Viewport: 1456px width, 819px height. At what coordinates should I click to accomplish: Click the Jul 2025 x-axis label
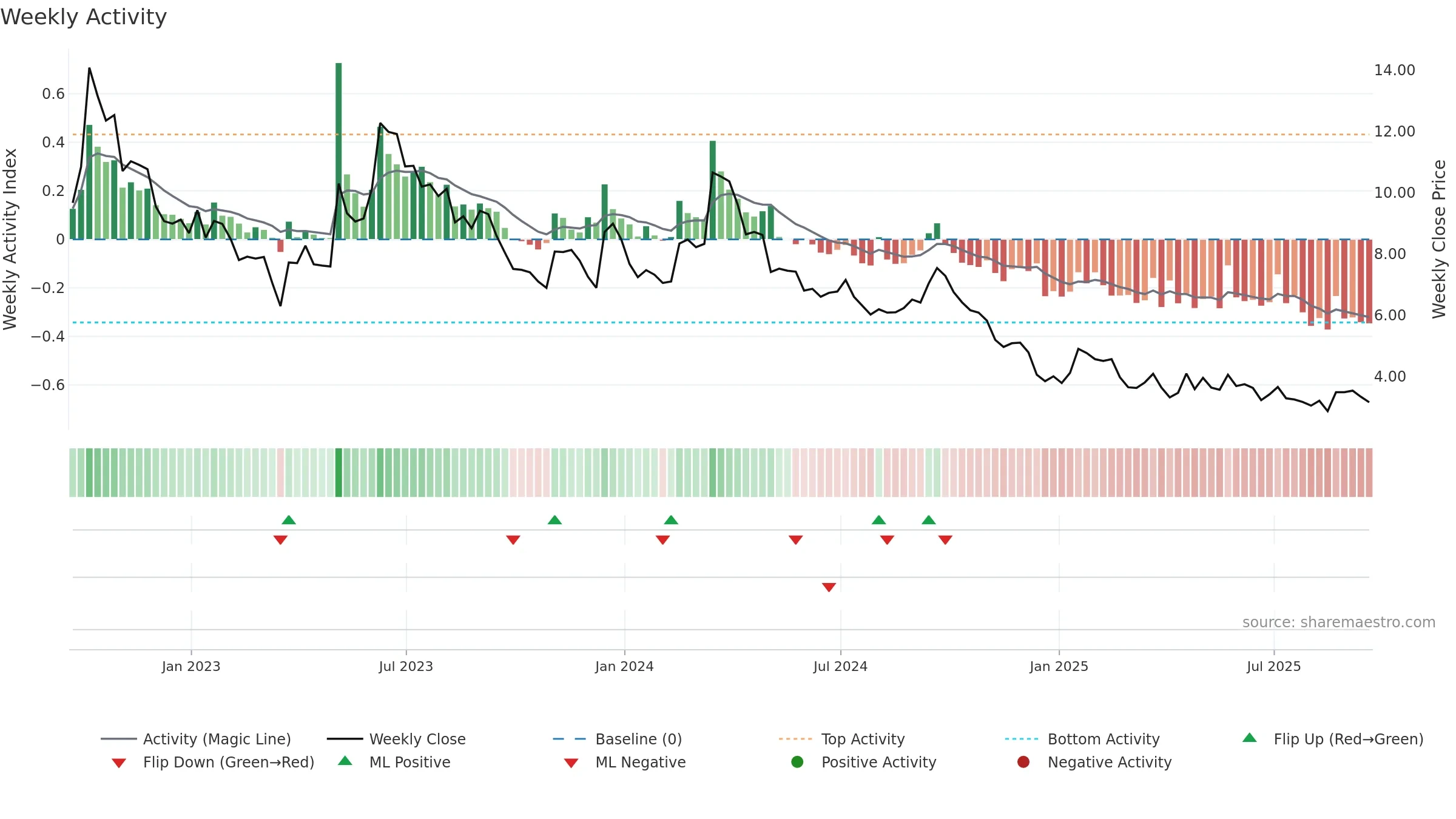coord(1274,666)
